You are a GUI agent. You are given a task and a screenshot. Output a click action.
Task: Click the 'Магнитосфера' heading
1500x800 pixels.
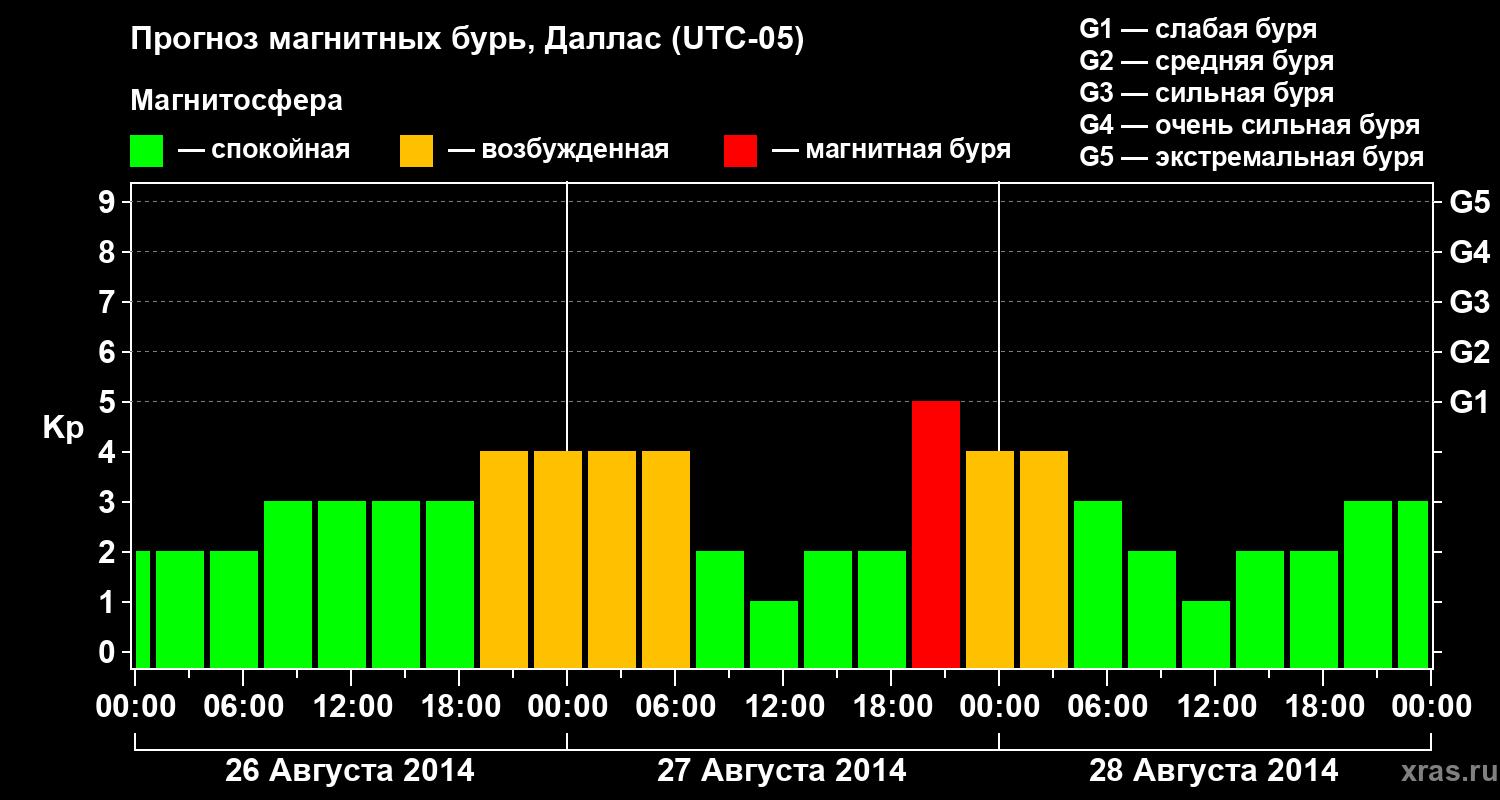click(x=236, y=101)
